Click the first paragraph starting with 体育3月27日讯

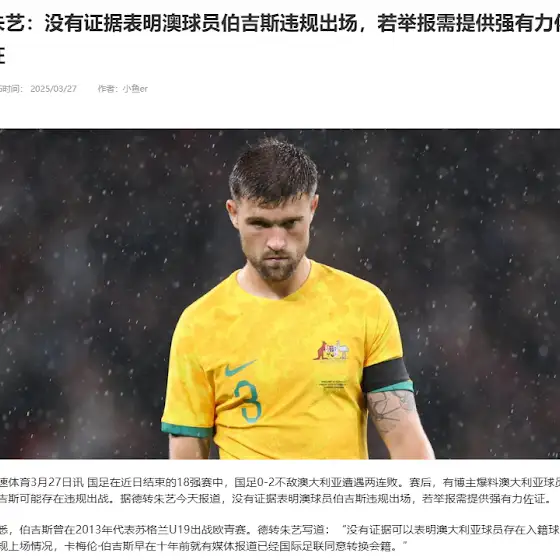click(280, 490)
